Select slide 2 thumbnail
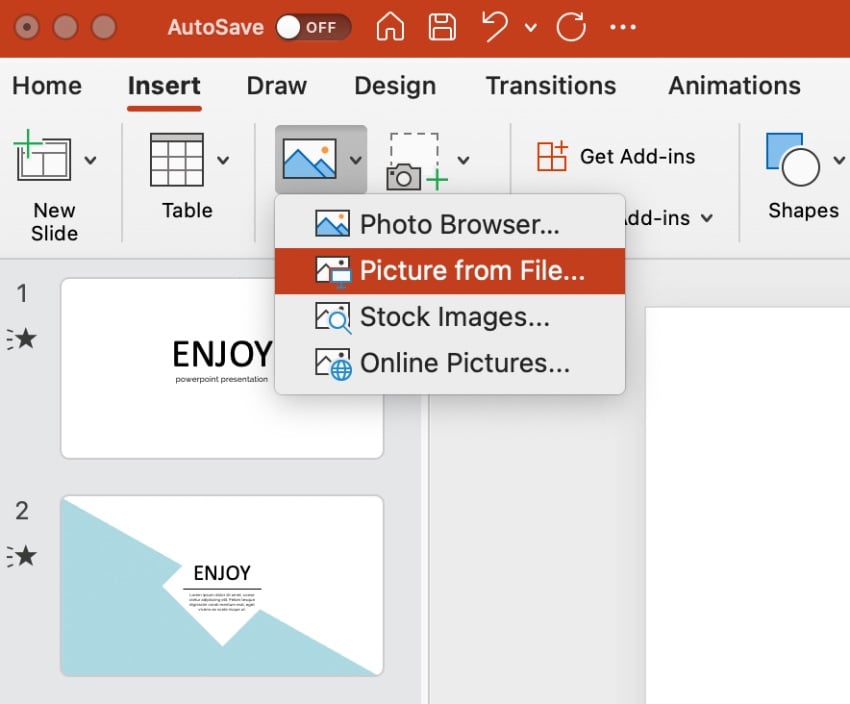Viewport: 850px width, 704px height. 222,585
